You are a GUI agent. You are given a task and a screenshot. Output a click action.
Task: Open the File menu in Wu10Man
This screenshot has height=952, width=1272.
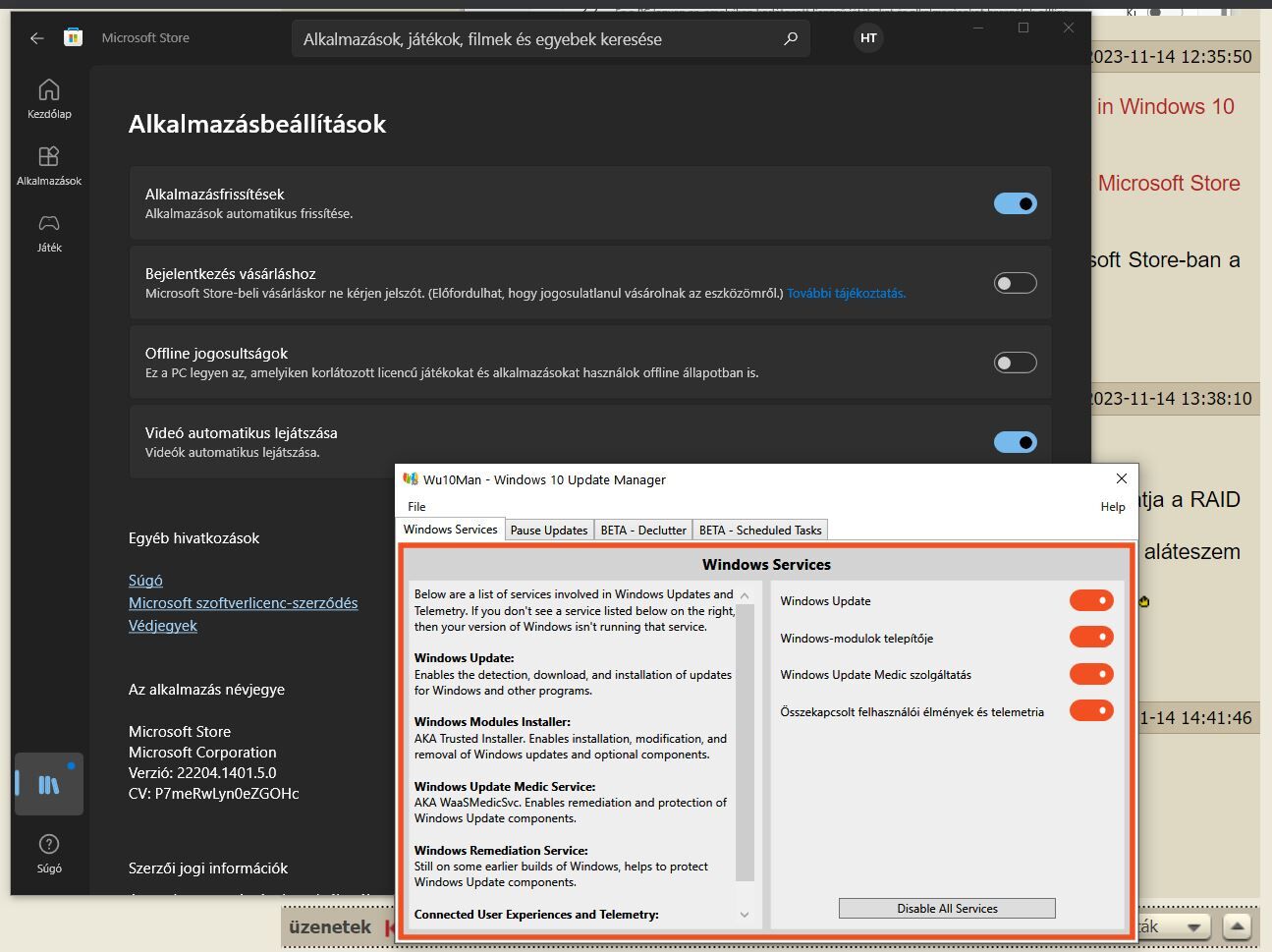click(416, 506)
